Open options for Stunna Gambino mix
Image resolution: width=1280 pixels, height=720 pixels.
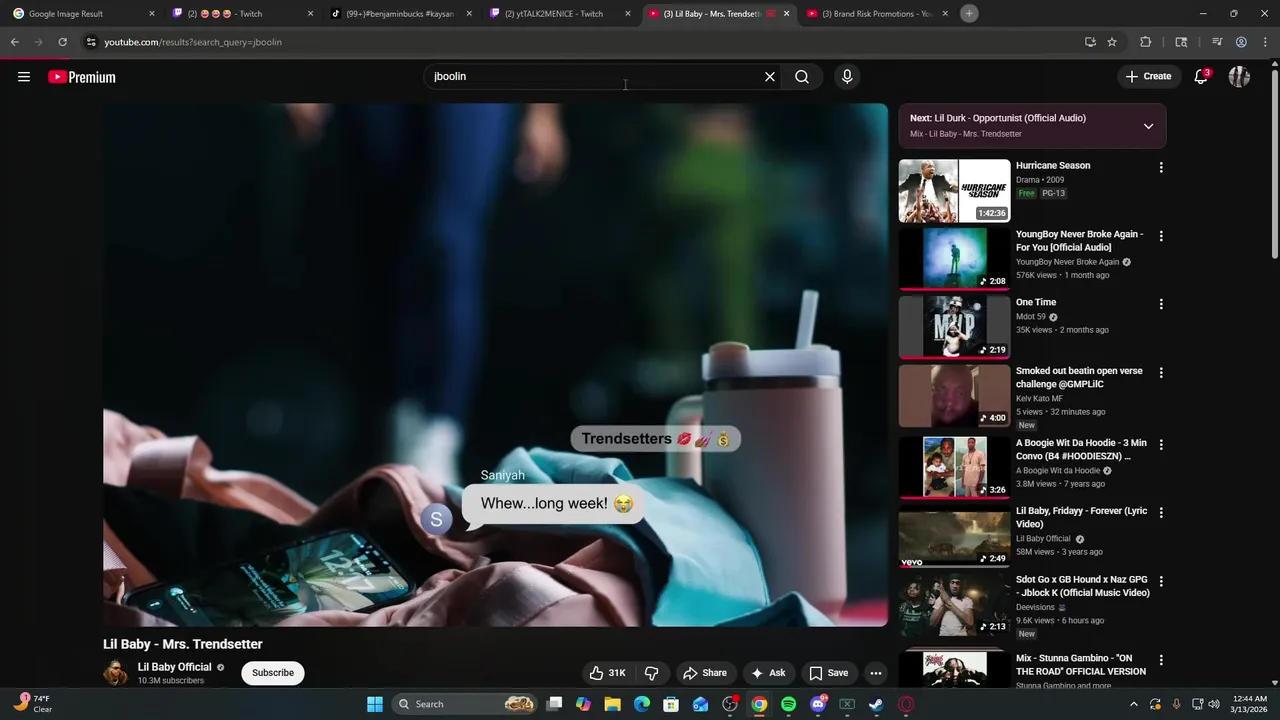[x=1161, y=660]
